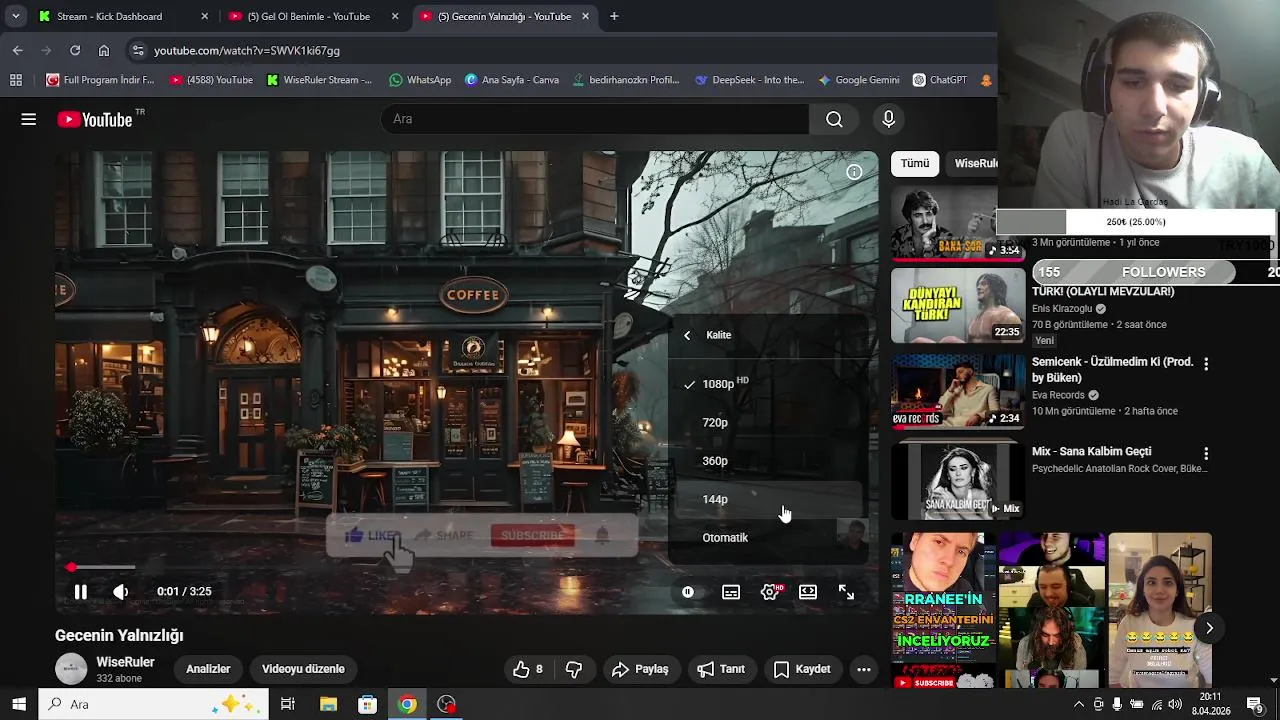Show hidden system tray icons
The height and width of the screenshot is (720, 1280).
(1078, 704)
